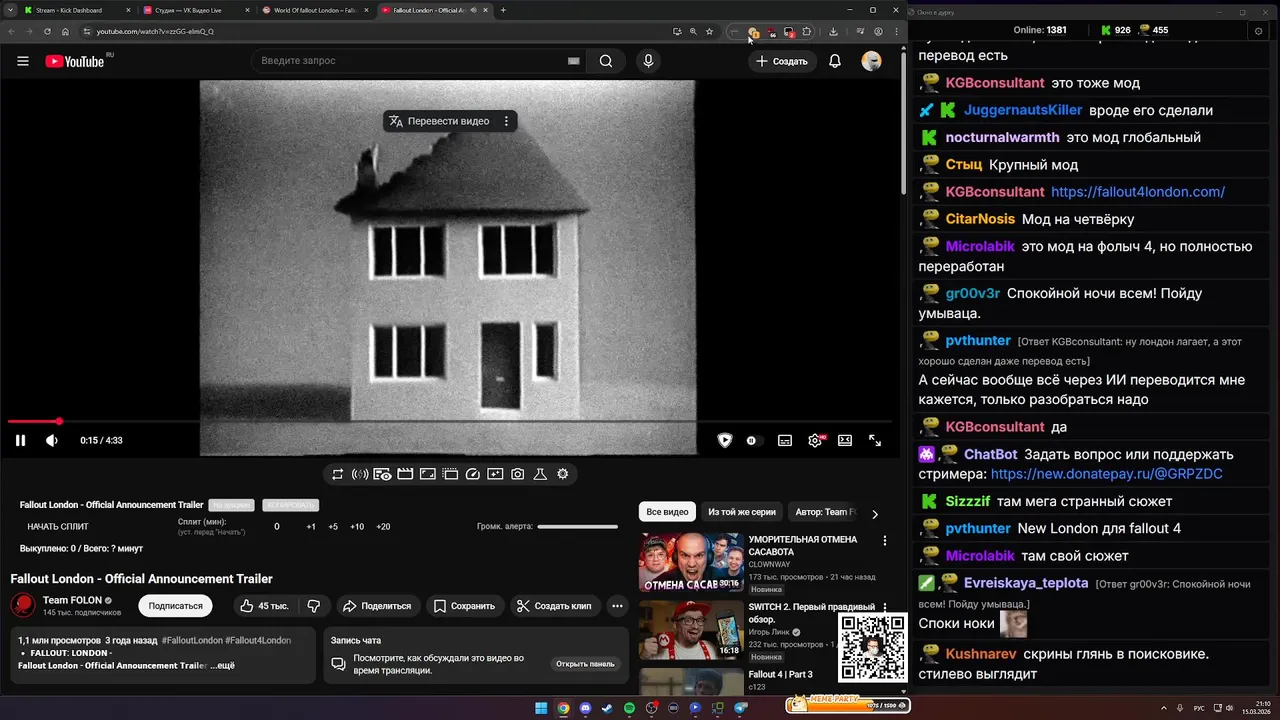1280x720 pixels.
Task: Toggle loop button in enhancer toolbar
Action: pyautogui.click(x=338, y=474)
